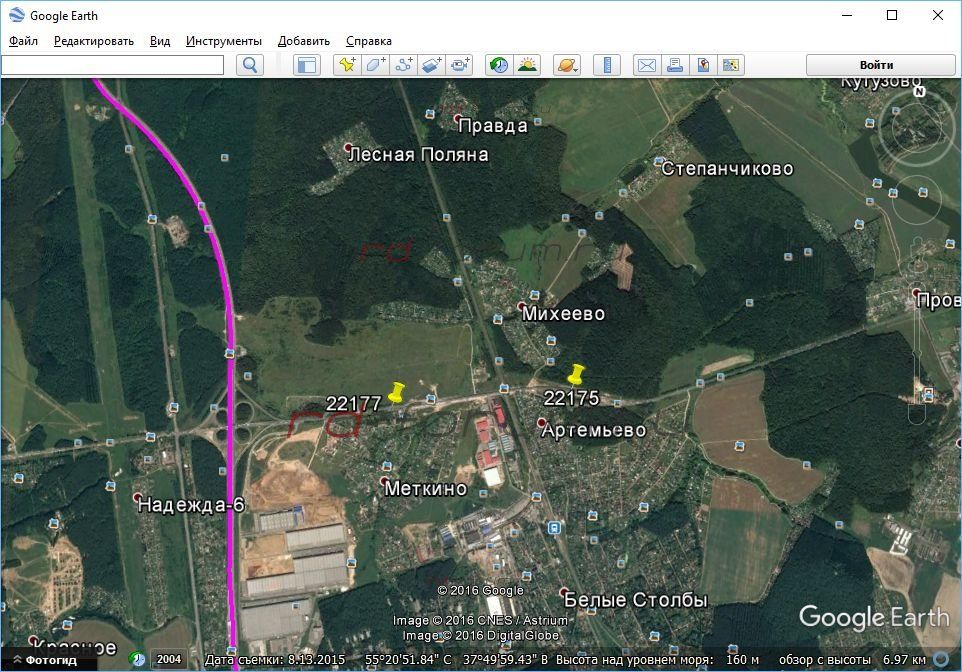Click the 2004 historical imagery button
This screenshot has width=962, height=672.
(x=168, y=660)
